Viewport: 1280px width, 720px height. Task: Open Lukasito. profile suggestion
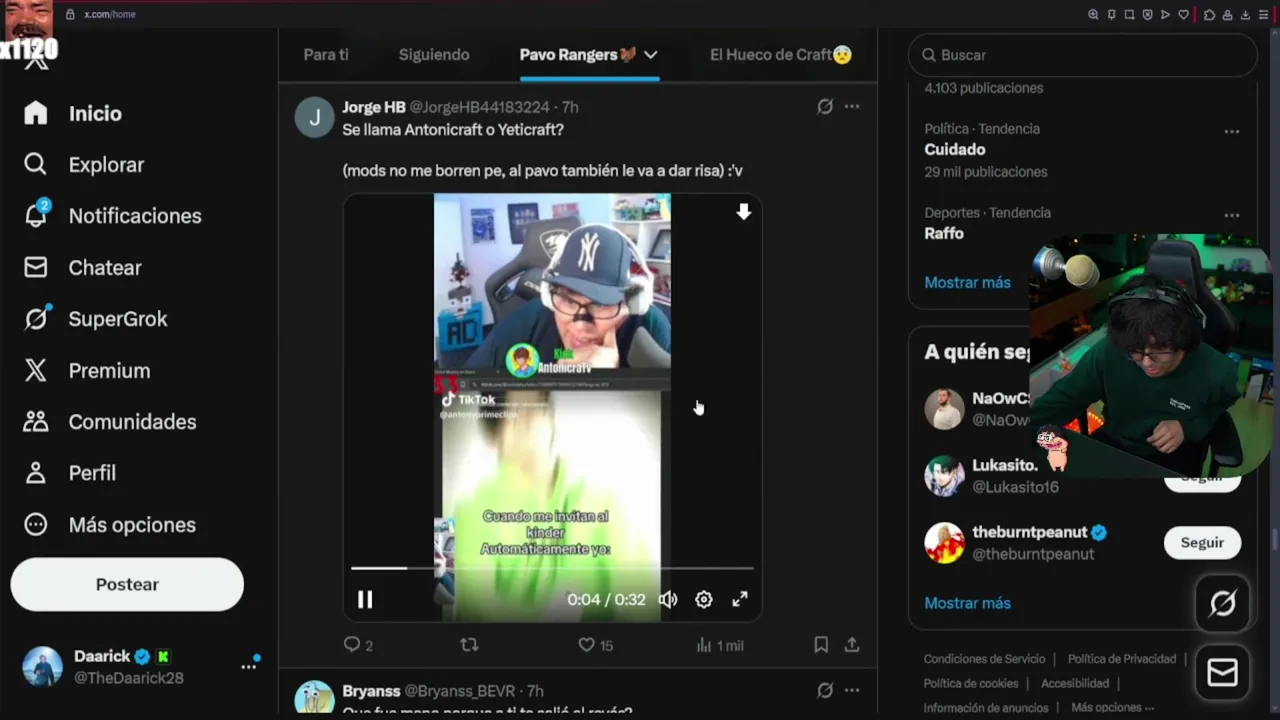(1005, 466)
